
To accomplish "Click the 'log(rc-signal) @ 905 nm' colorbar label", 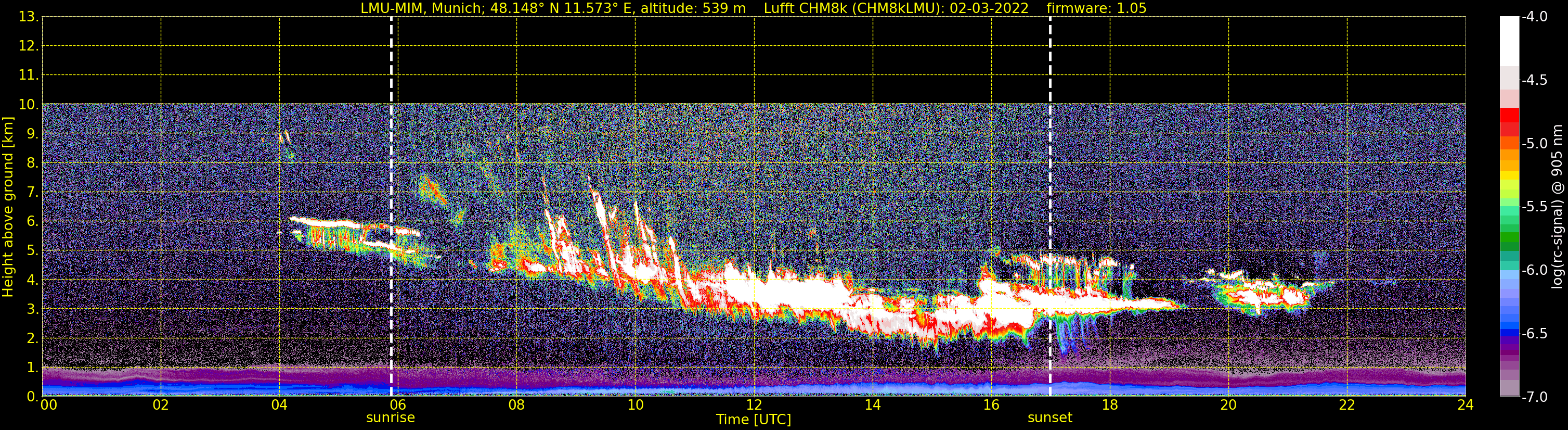I will (x=1557, y=207).
